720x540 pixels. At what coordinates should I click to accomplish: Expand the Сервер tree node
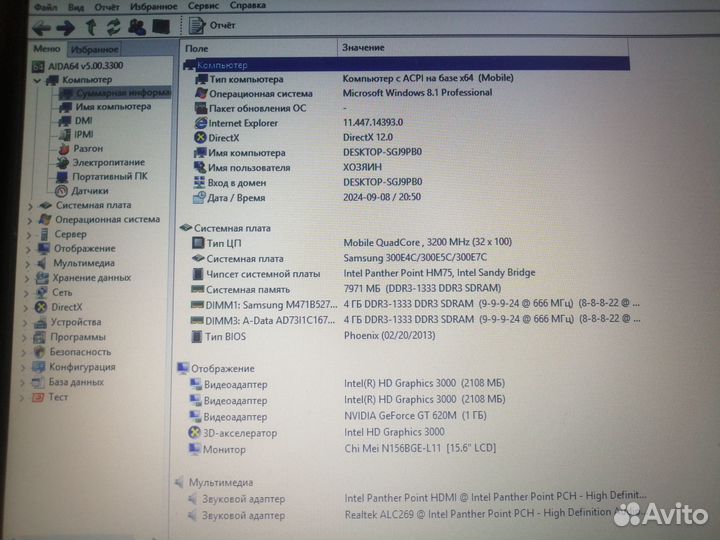coord(29,235)
